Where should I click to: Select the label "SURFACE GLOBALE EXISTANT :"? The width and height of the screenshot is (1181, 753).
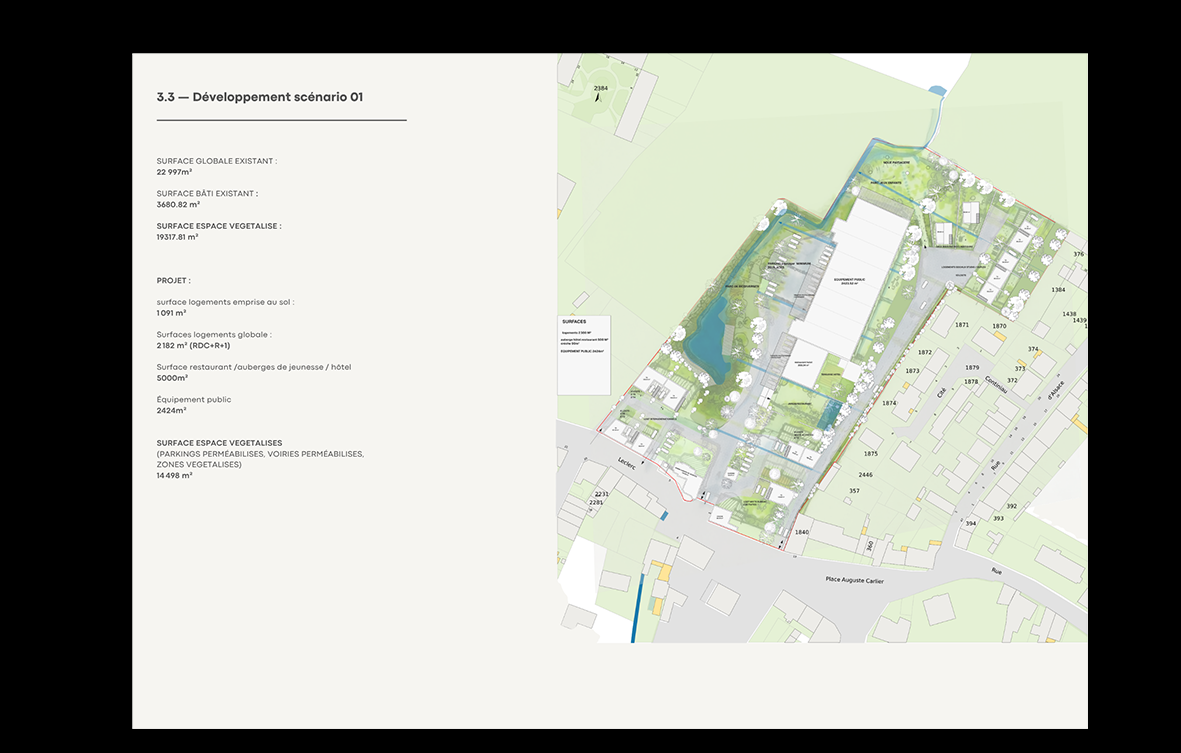(217, 161)
